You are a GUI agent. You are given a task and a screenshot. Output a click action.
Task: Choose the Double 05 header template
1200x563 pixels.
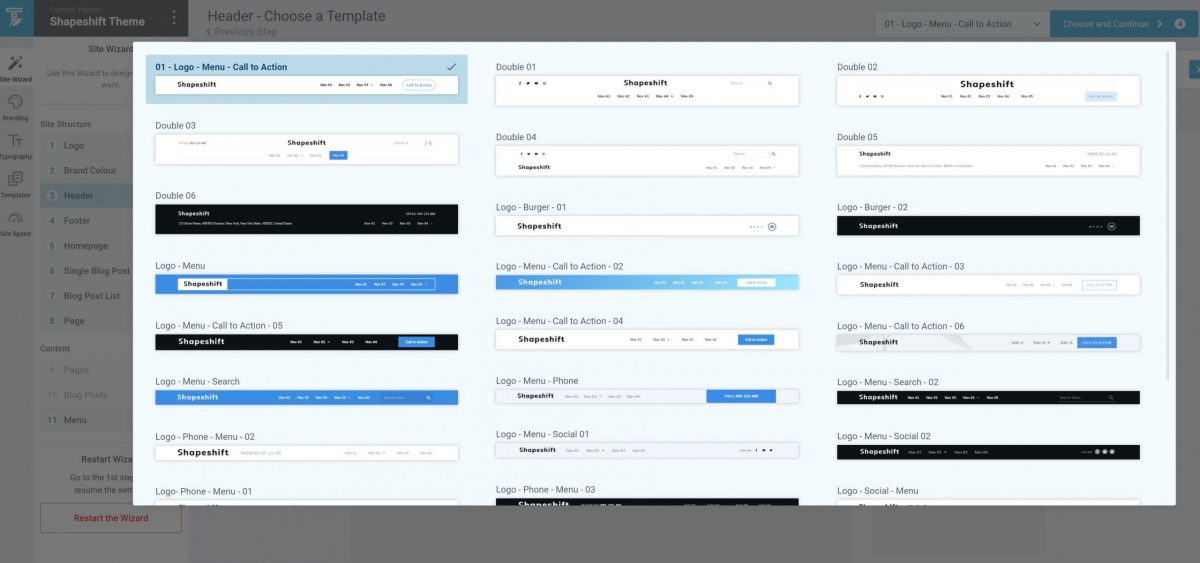(x=988, y=160)
